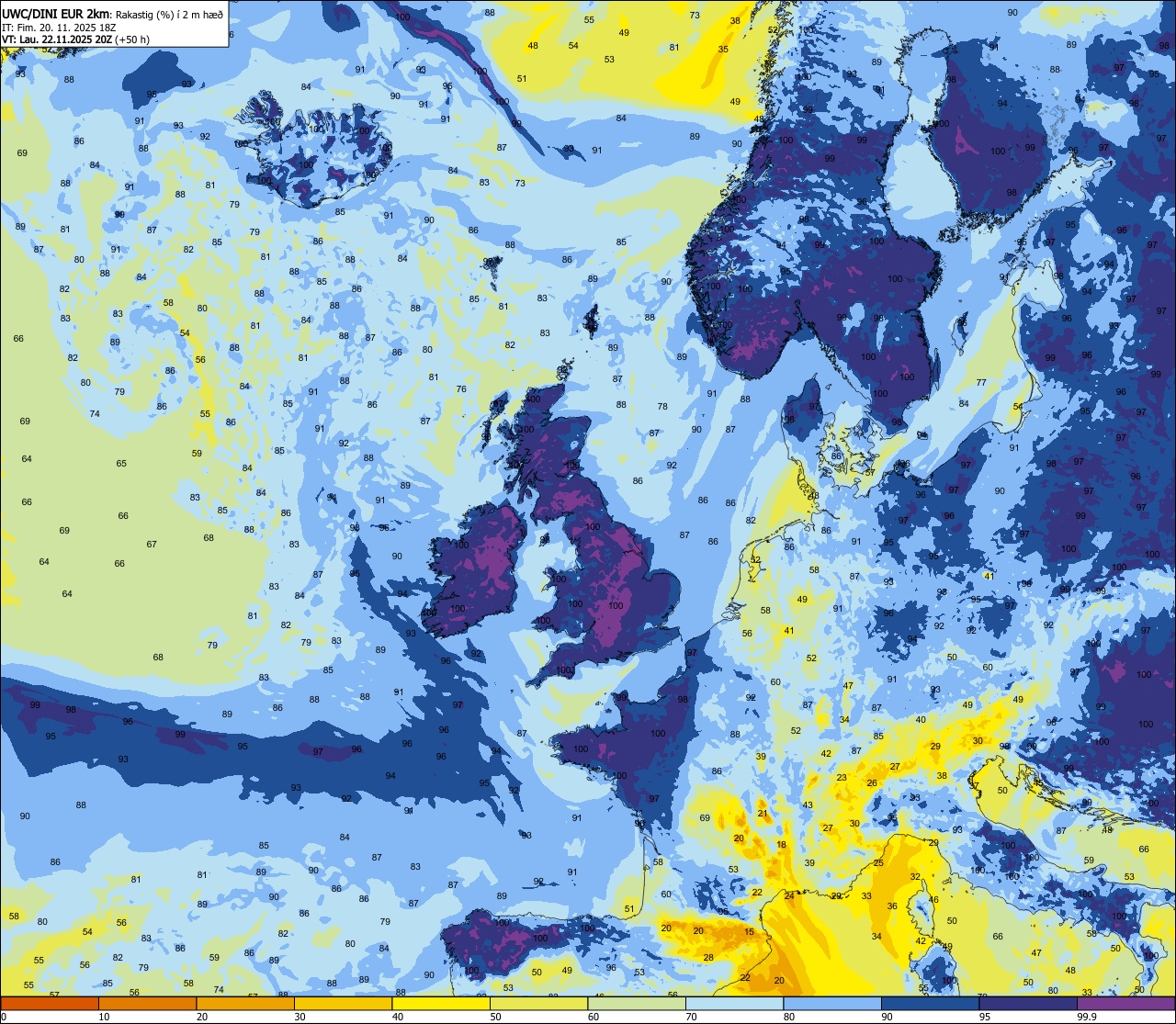Click the '95' tick label on color scale

(985, 1017)
